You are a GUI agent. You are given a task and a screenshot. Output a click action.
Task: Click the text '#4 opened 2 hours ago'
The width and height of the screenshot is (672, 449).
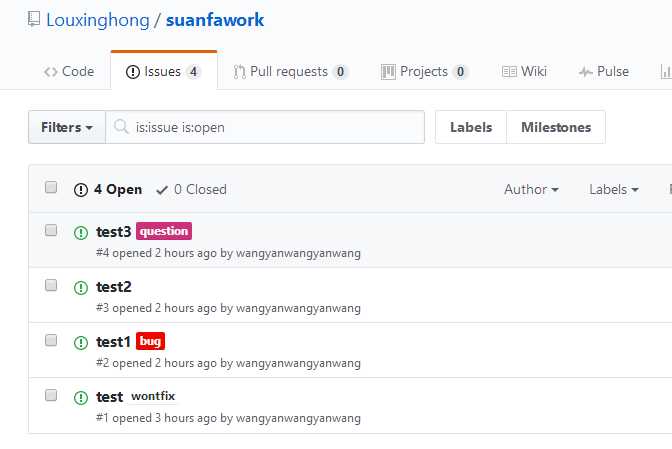(x=156, y=253)
